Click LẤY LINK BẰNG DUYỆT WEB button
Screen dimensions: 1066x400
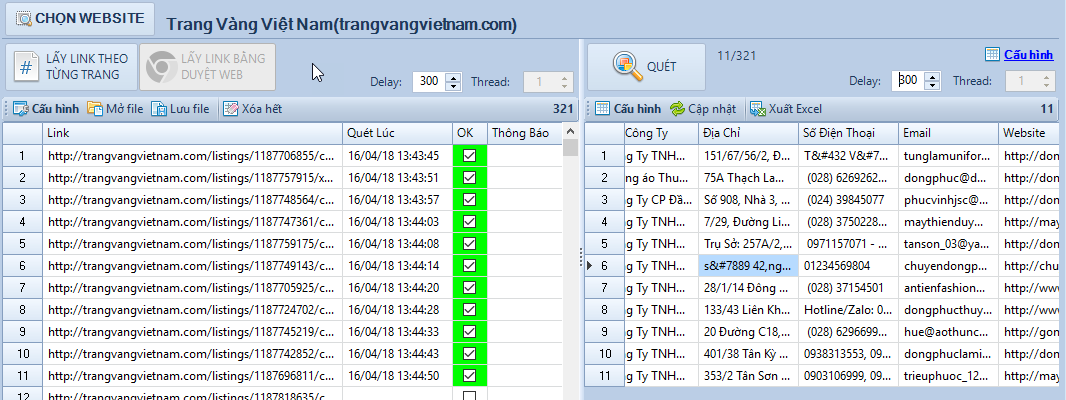click(207, 67)
